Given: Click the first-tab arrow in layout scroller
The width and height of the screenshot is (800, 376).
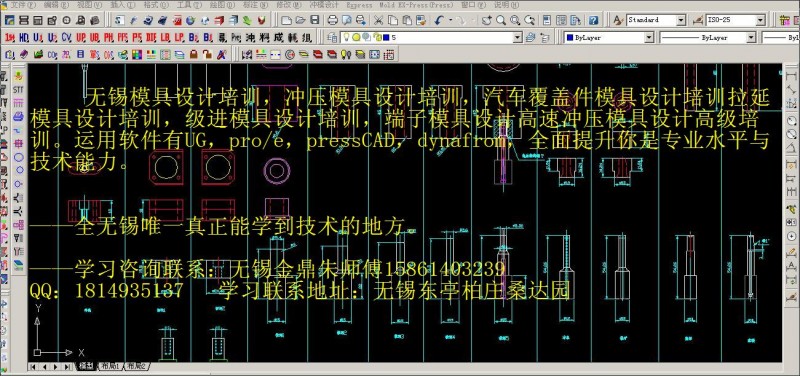Looking at the screenshot, I should 33,366.
